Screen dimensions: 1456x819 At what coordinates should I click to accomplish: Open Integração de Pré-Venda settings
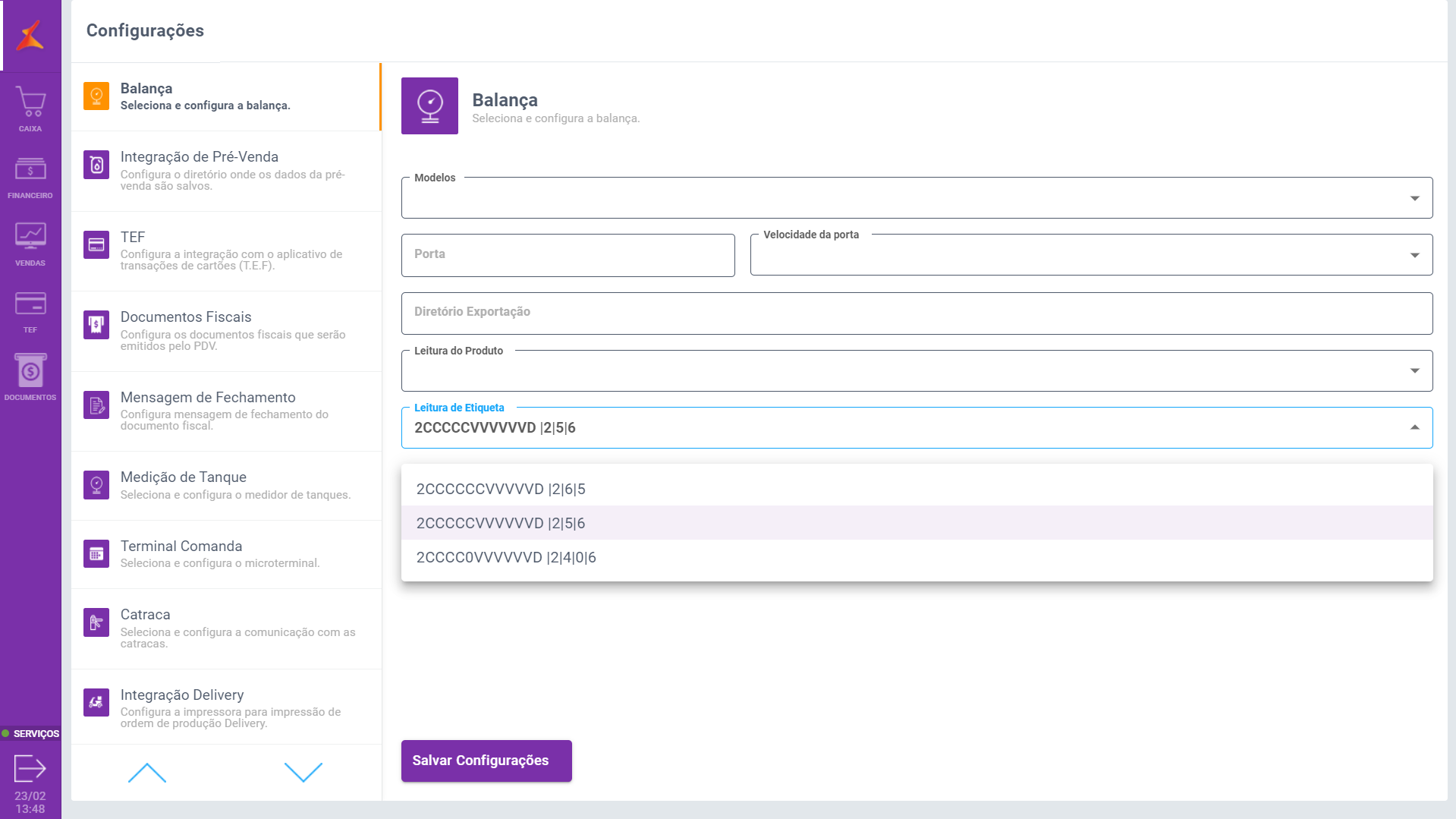click(x=226, y=171)
